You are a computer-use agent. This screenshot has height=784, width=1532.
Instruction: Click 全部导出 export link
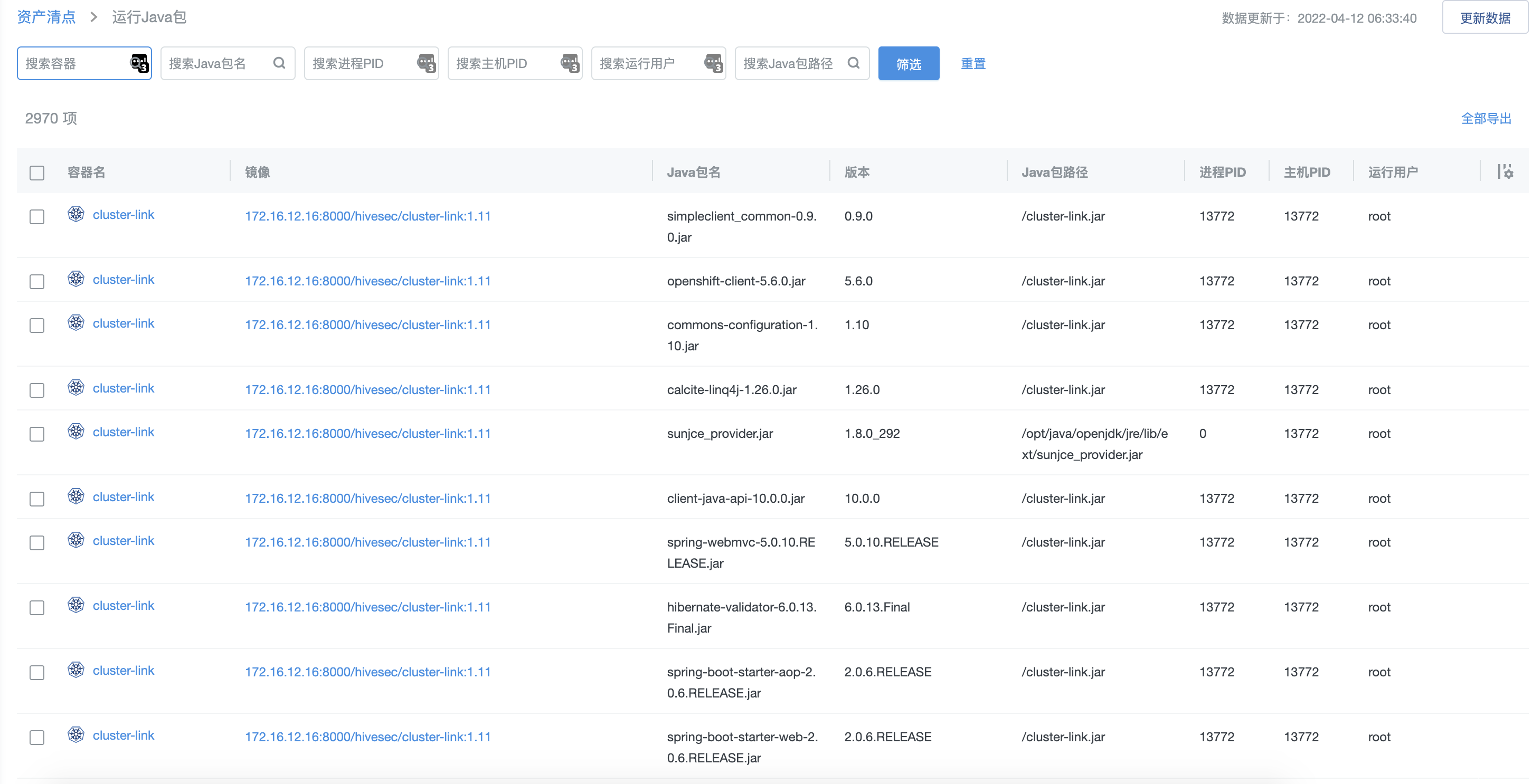tap(1486, 118)
